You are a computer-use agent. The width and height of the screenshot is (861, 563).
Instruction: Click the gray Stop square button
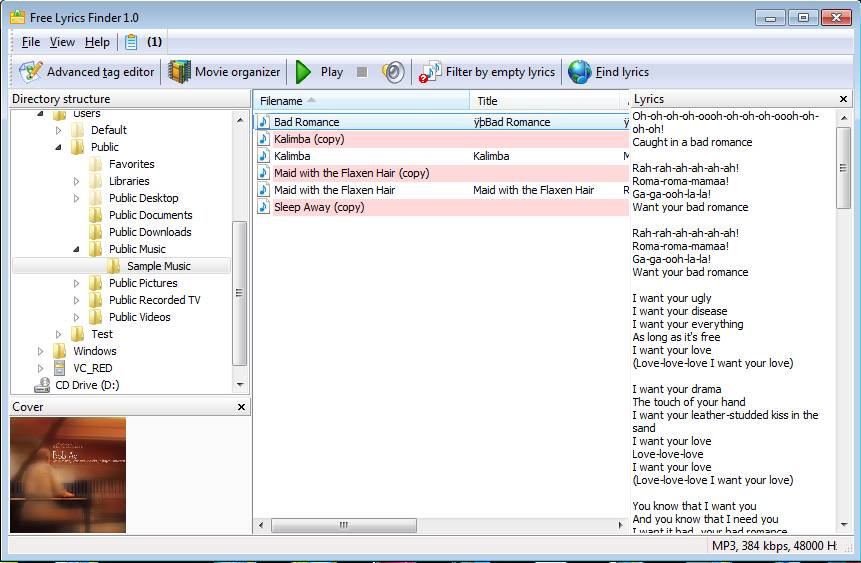coord(362,72)
